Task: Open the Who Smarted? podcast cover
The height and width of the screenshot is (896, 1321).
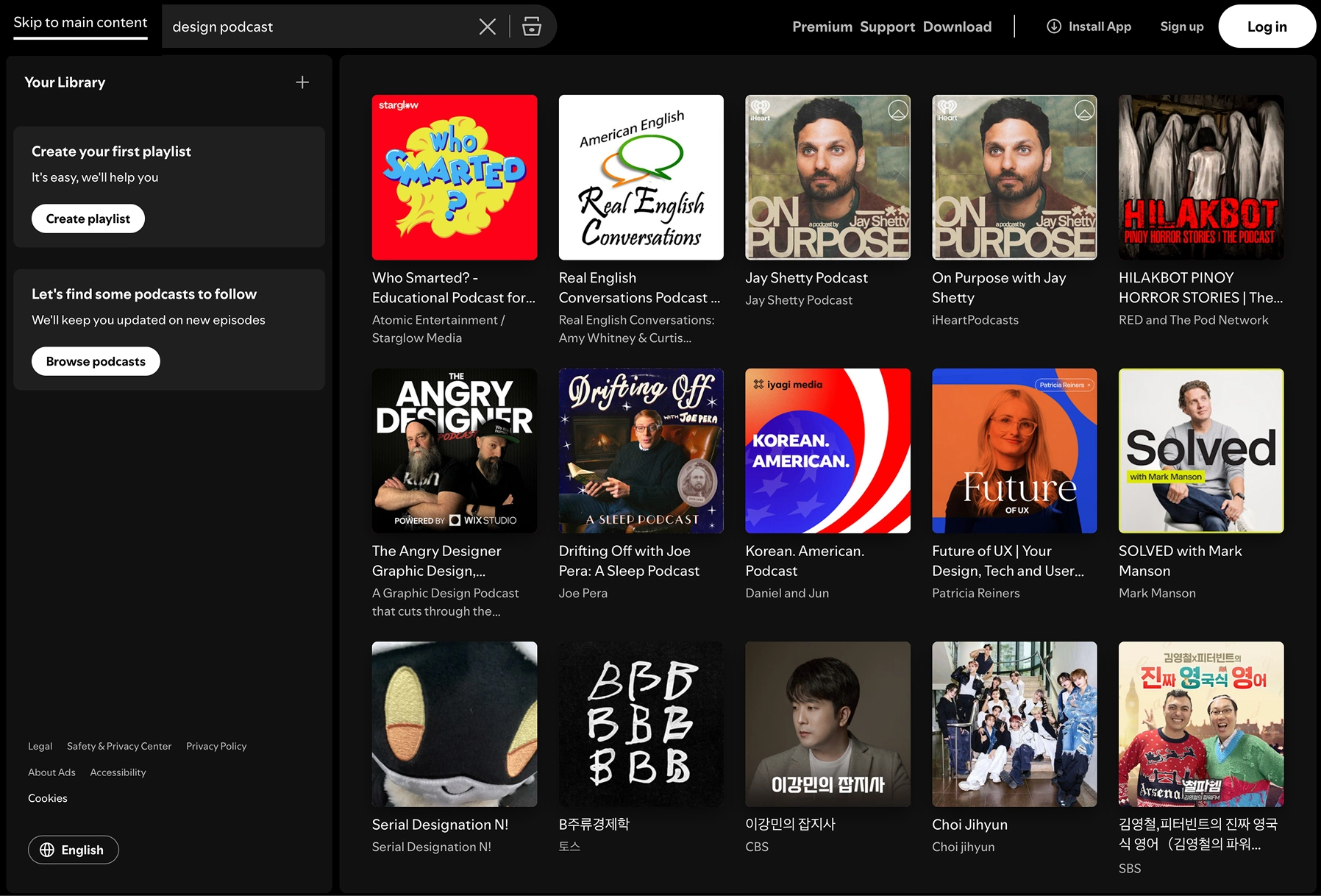Action: 455,177
